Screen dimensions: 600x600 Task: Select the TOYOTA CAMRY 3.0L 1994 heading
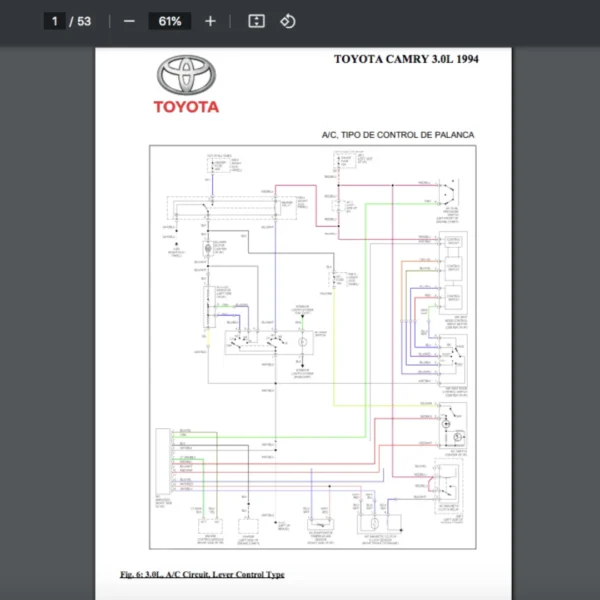pos(406,59)
